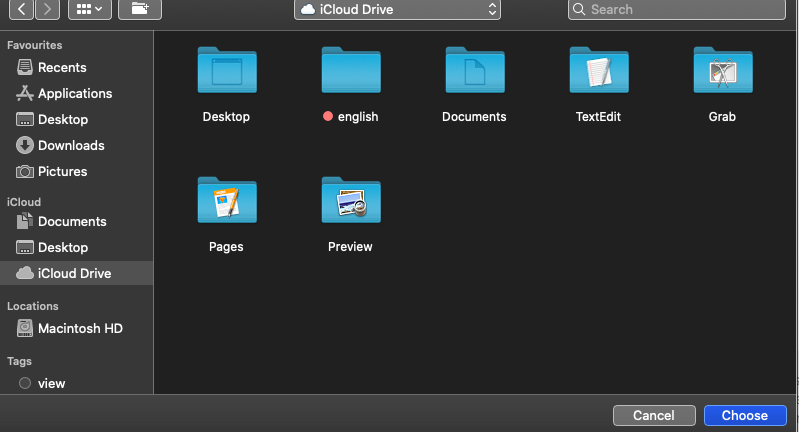Click into the Search field
The height and width of the screenshot is (432, 799).
click(677, 9)
